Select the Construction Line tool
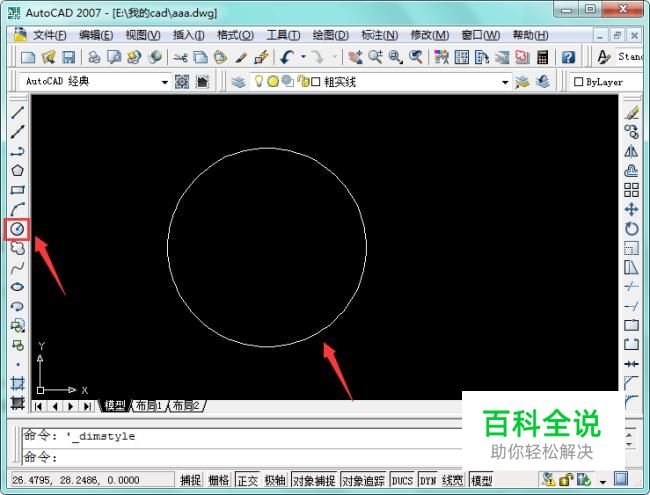The width and height of the screenshot is (650, 495). [x=17, y=132]
